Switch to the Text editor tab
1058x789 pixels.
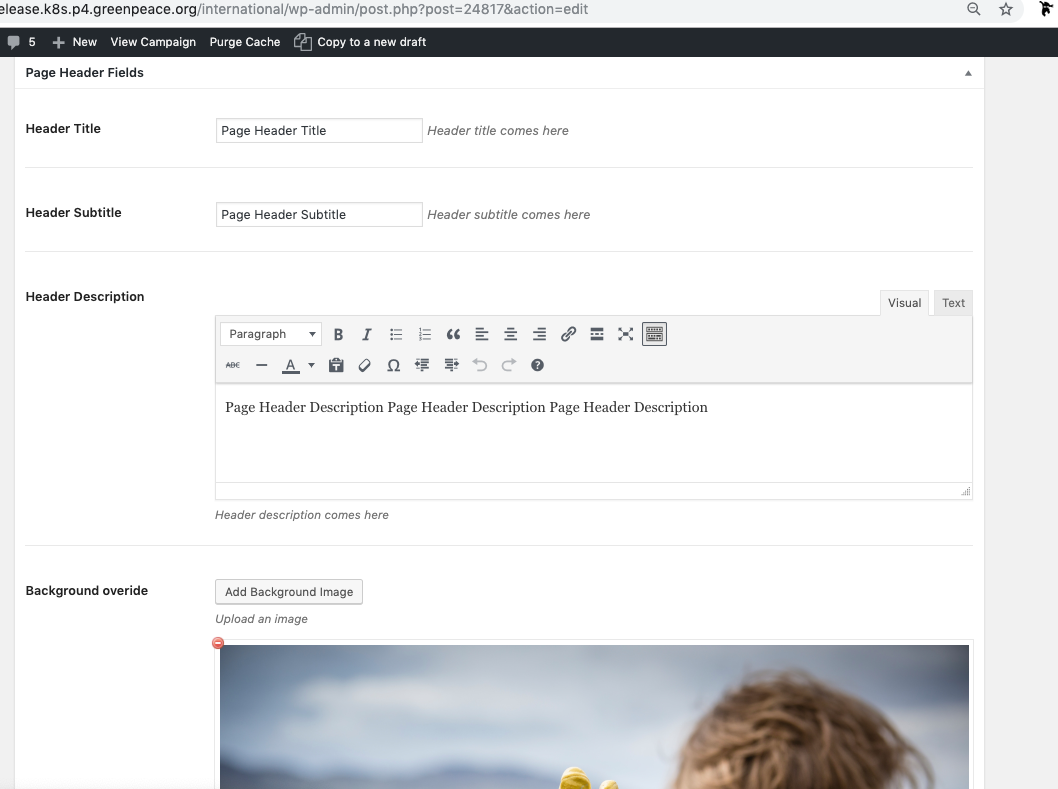(x=953, y=303)
